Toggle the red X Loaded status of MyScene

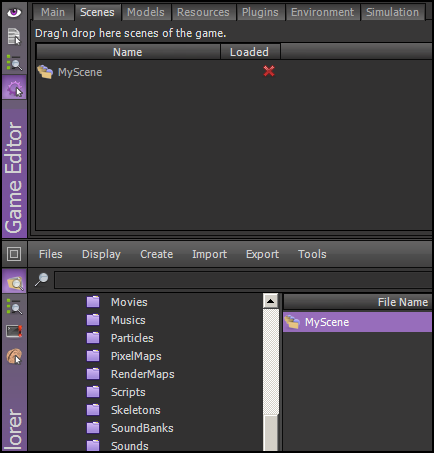tap(269, 71)
